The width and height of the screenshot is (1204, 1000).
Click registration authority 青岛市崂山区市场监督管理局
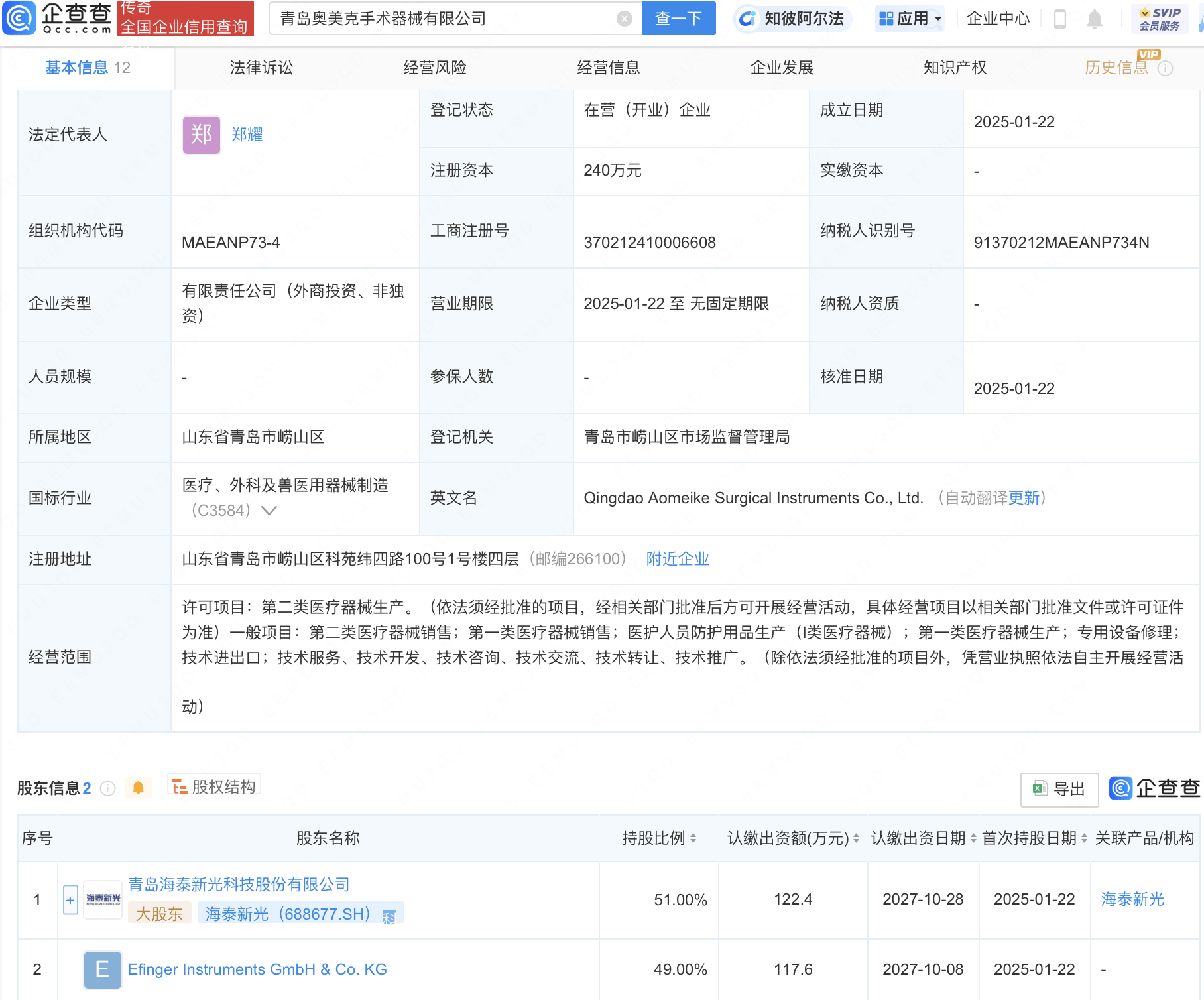(687, 437)
